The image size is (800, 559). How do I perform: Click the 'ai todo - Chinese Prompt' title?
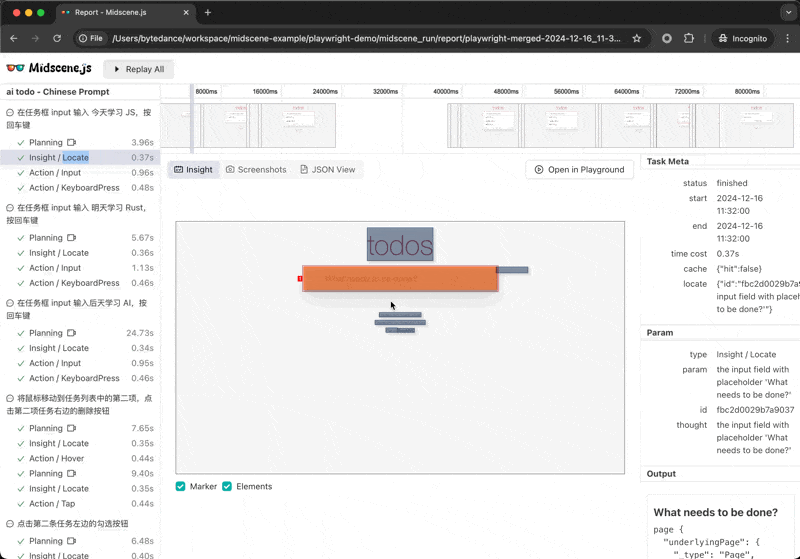pyautogui.click(x=58, y=92)
